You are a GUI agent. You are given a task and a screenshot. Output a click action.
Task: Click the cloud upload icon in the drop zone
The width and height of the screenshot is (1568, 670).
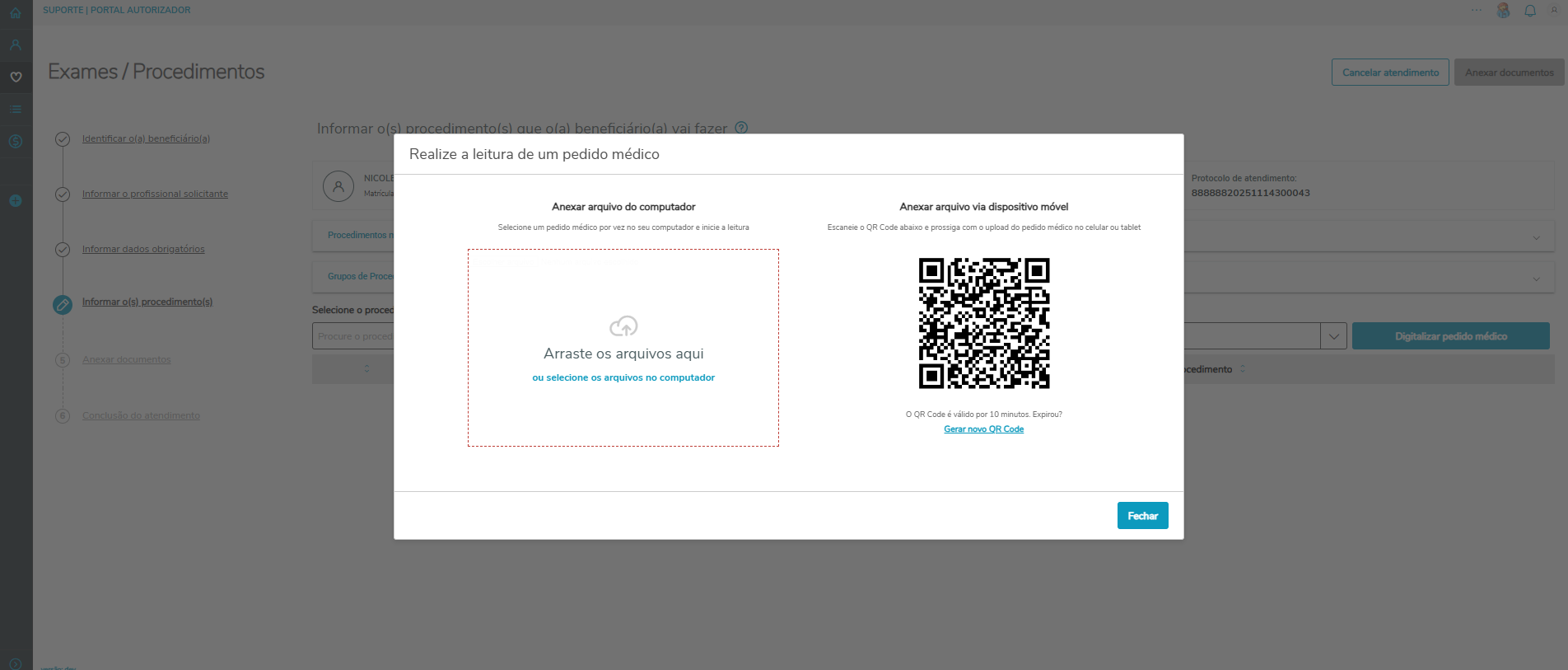click(623, 326)
